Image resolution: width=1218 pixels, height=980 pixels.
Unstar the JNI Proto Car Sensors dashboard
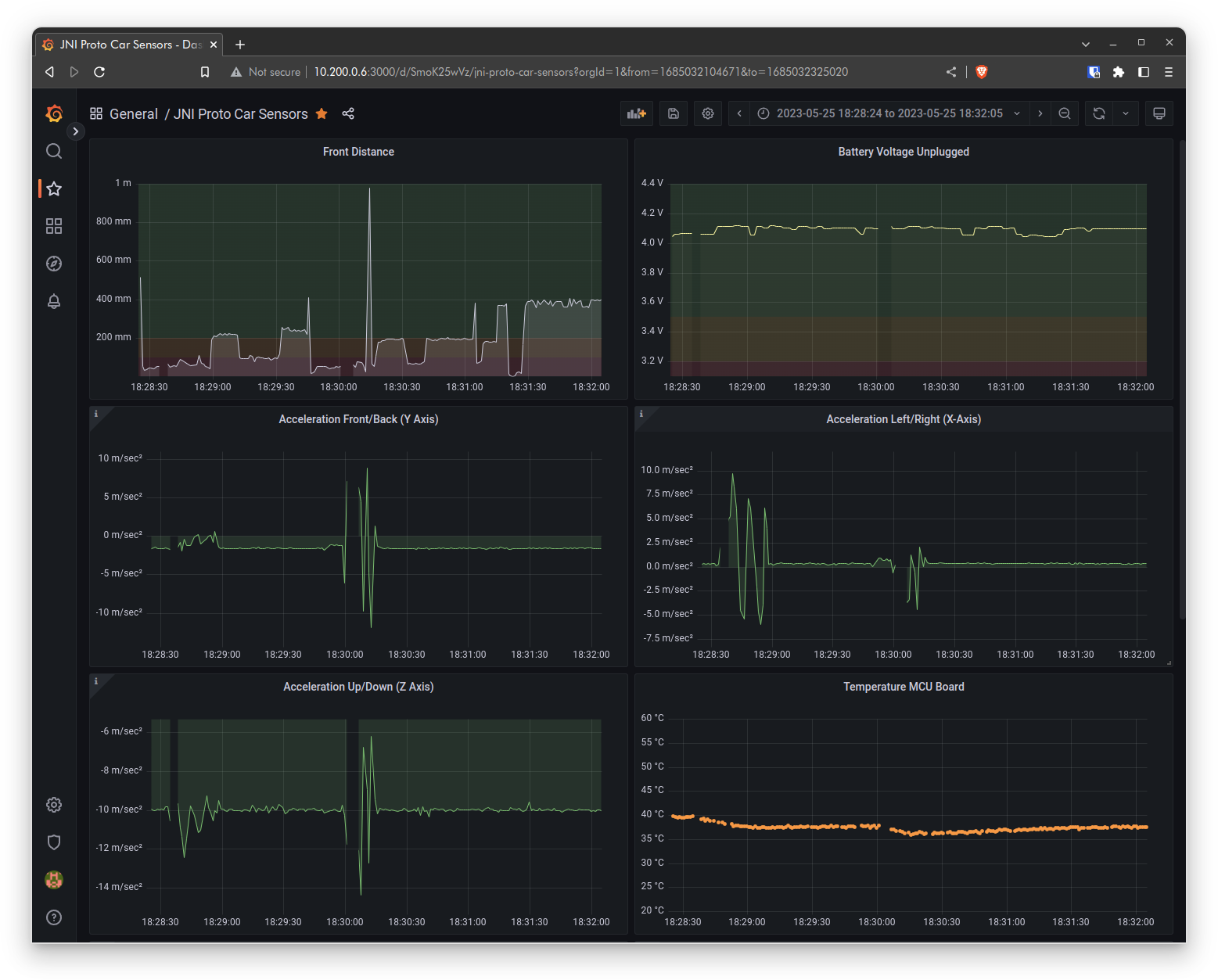tap(322, 113)
